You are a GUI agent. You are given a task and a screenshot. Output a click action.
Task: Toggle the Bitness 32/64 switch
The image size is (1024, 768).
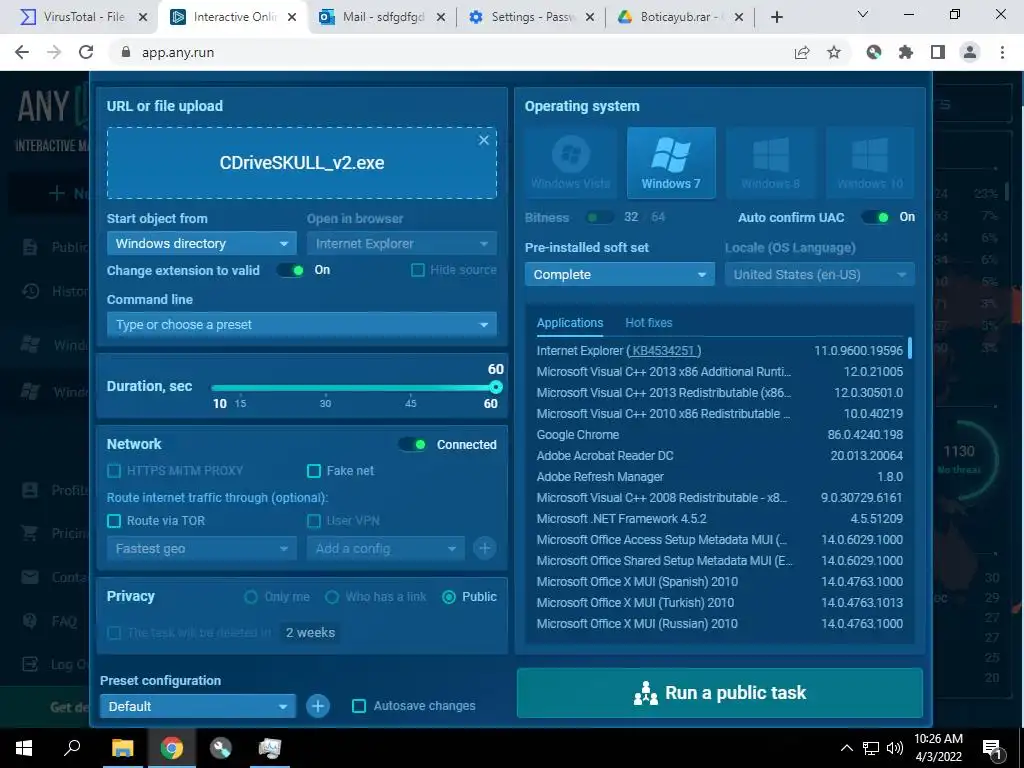pos(600,217)
